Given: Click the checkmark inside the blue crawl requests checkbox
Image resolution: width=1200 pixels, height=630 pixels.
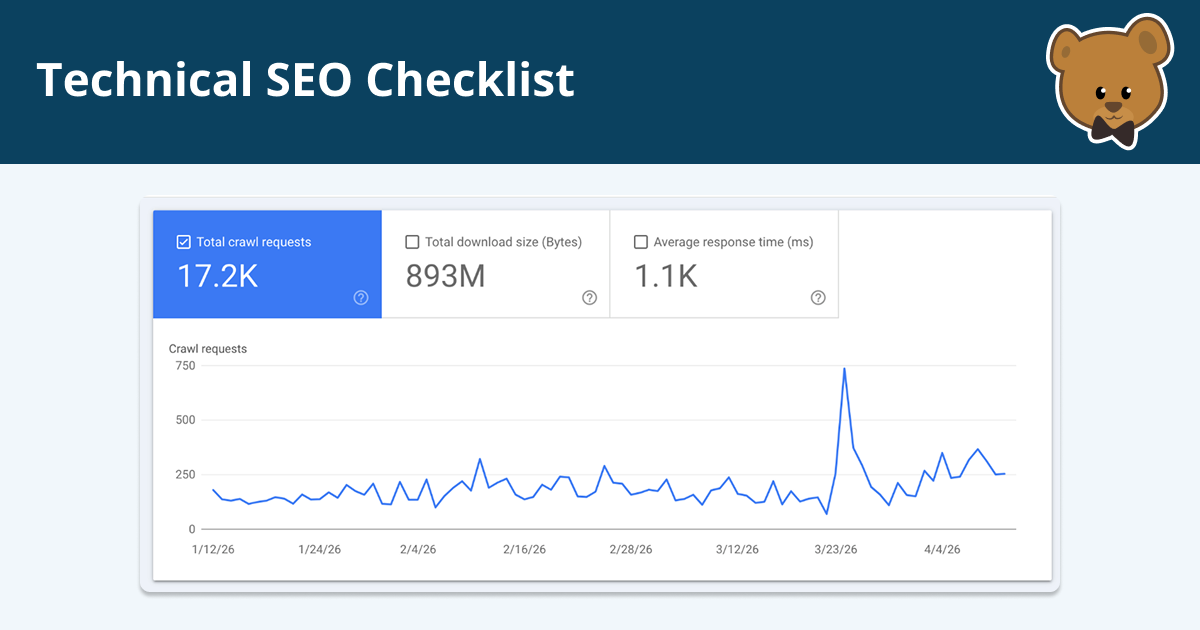Looking at the screenshot, I should [183, 241].
